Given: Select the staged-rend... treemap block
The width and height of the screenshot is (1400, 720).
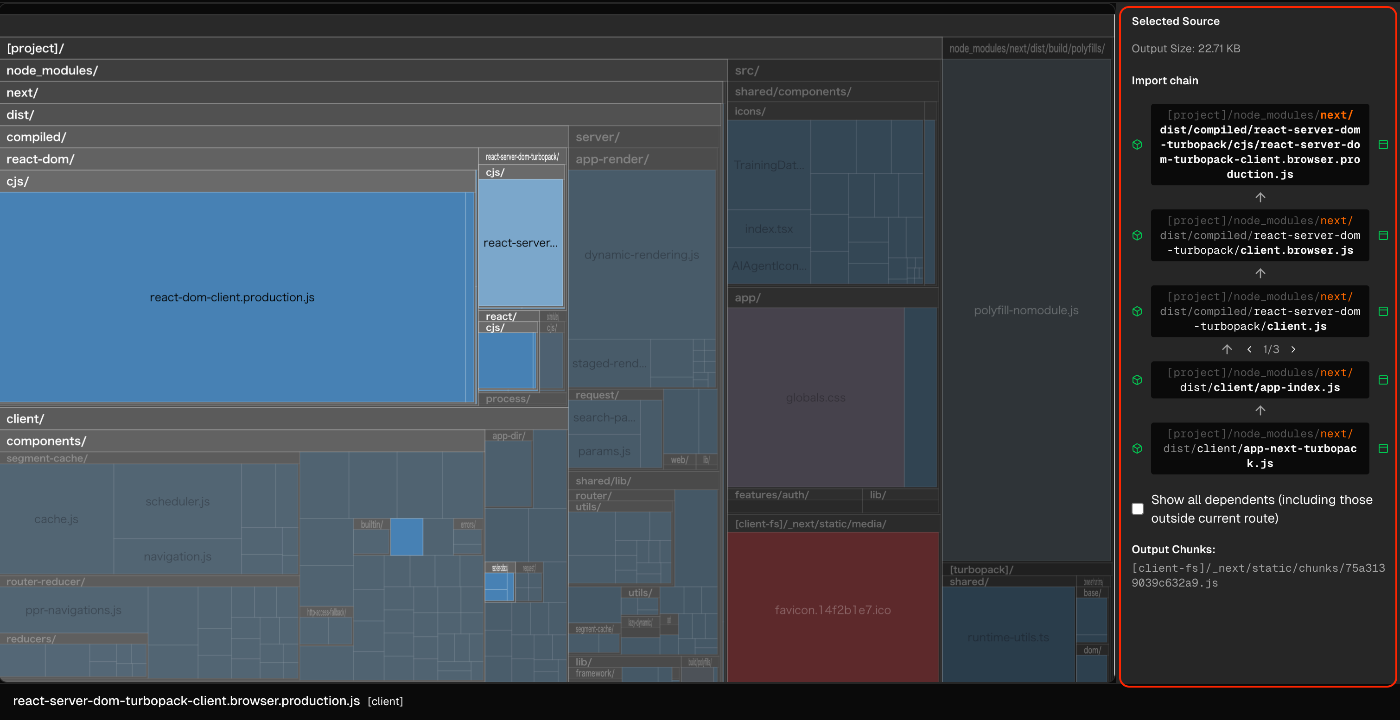Looking at the screenshot, I should [x=610, y=363].
